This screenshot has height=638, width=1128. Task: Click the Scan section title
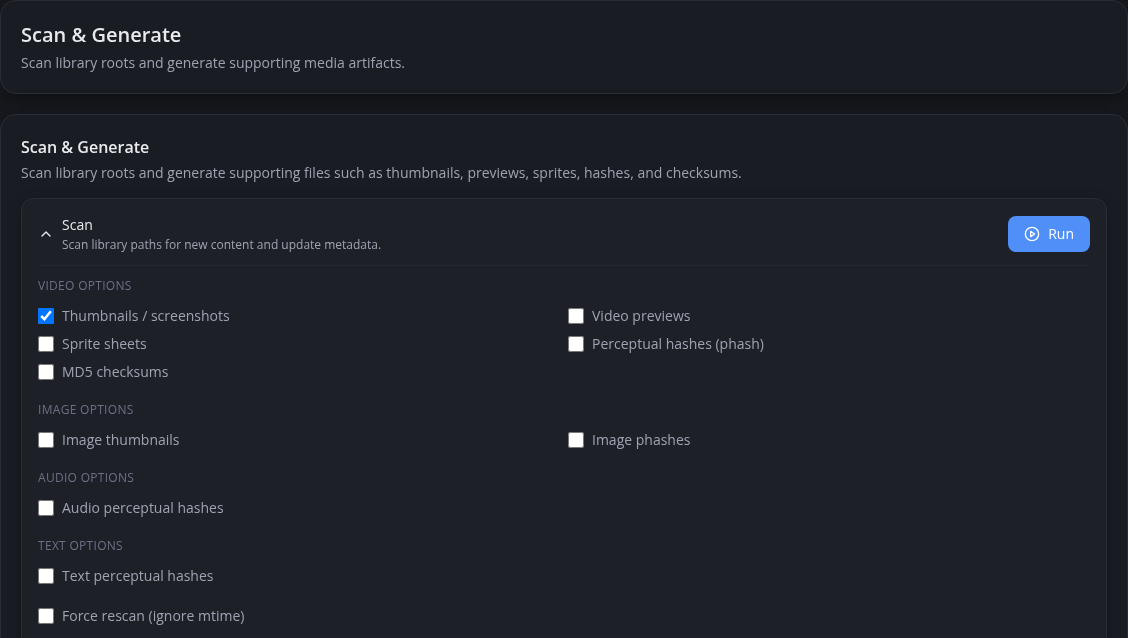click(x=77, y=225)
